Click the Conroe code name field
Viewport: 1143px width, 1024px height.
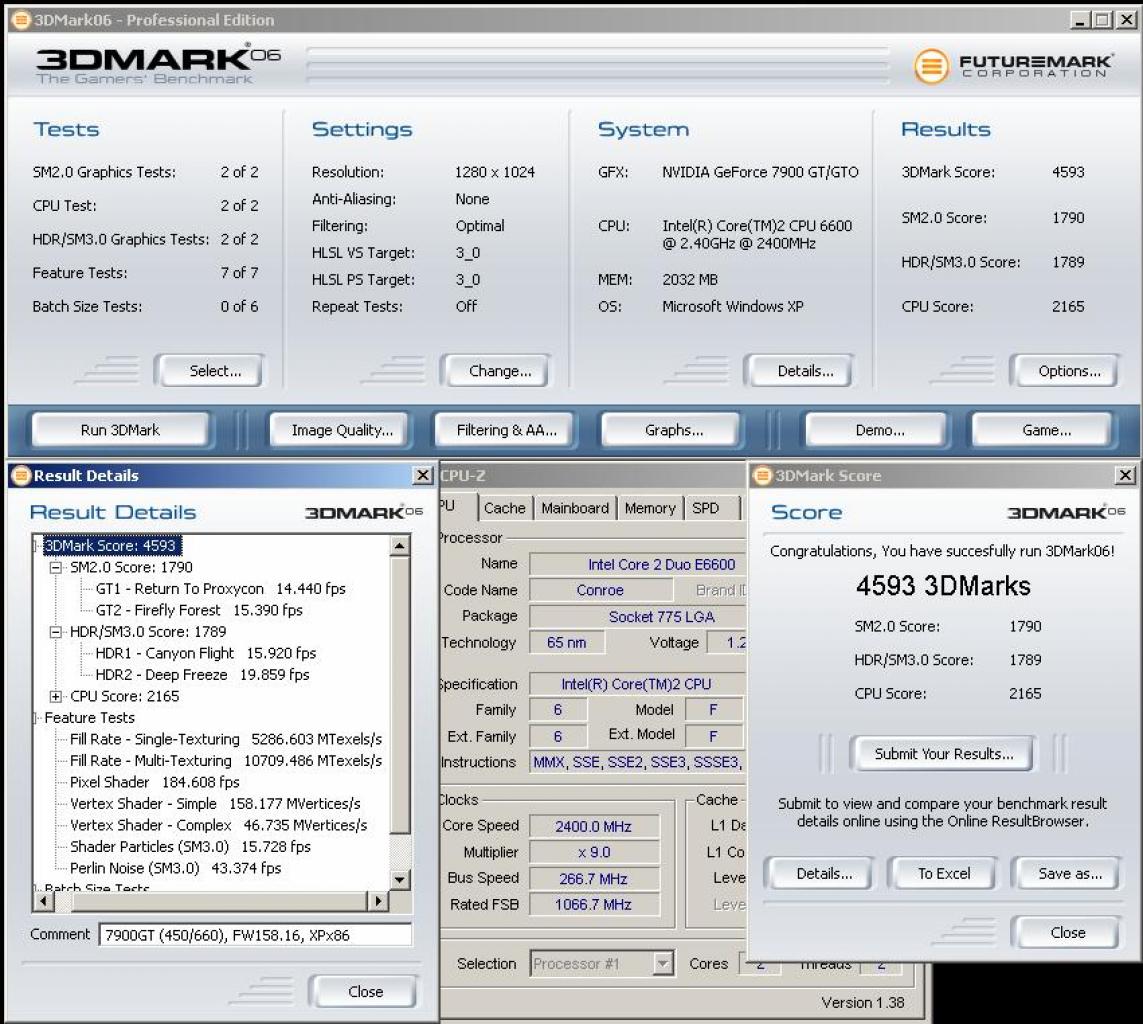[599, 590]
